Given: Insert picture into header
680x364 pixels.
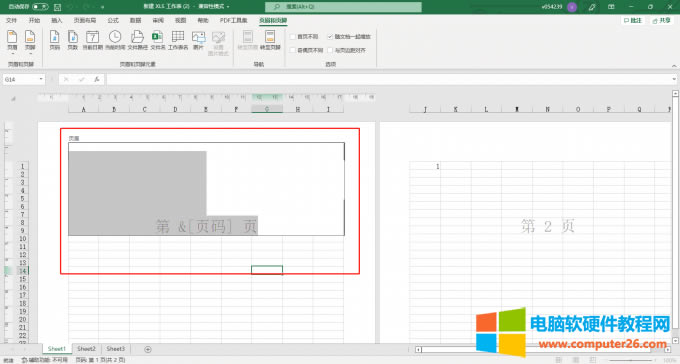Looking at the screenshot, I should click(x=198, y=40).
